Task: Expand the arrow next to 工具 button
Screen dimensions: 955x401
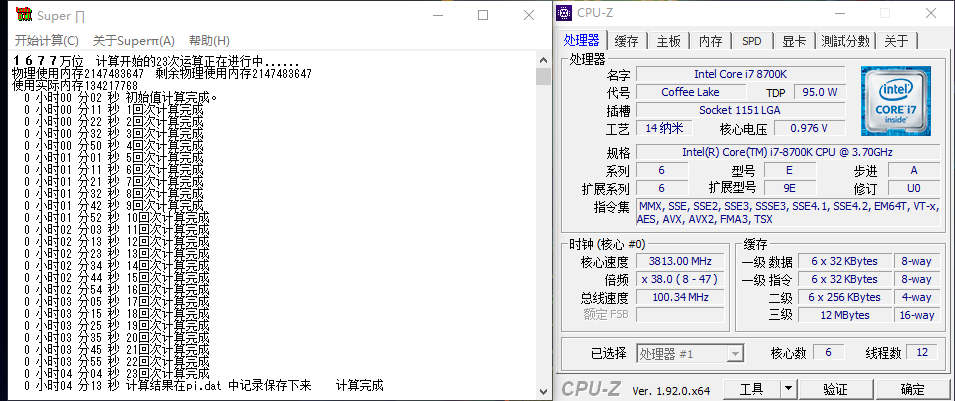Action: 788,388
